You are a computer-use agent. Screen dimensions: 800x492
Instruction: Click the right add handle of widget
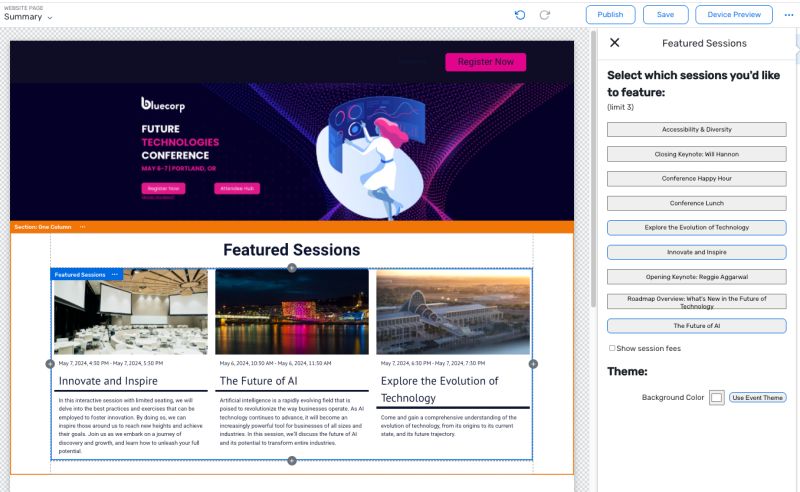pyautogui.click(x=533, y=364)
